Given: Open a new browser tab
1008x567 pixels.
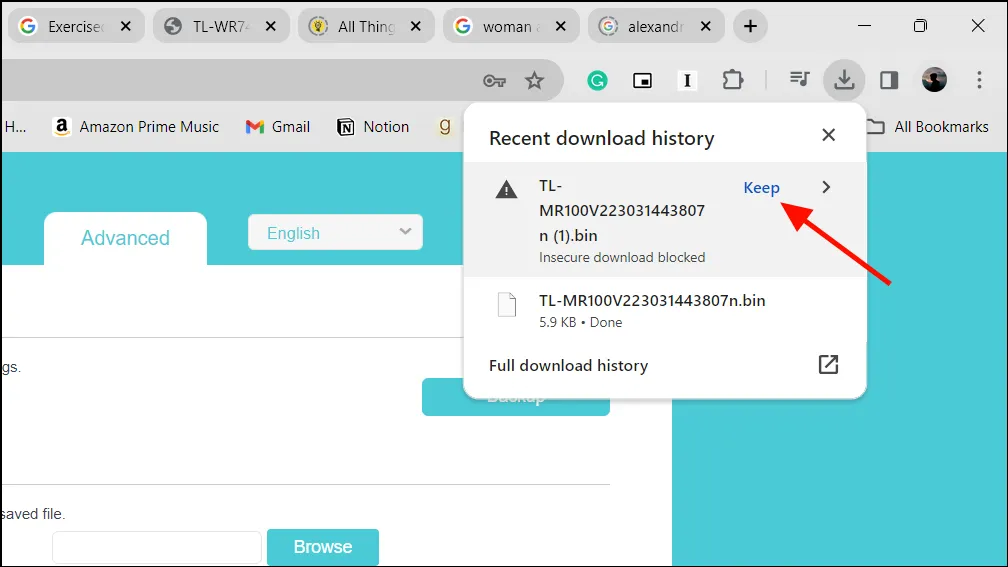Looking at the screenshot, I should pos(750,26).
